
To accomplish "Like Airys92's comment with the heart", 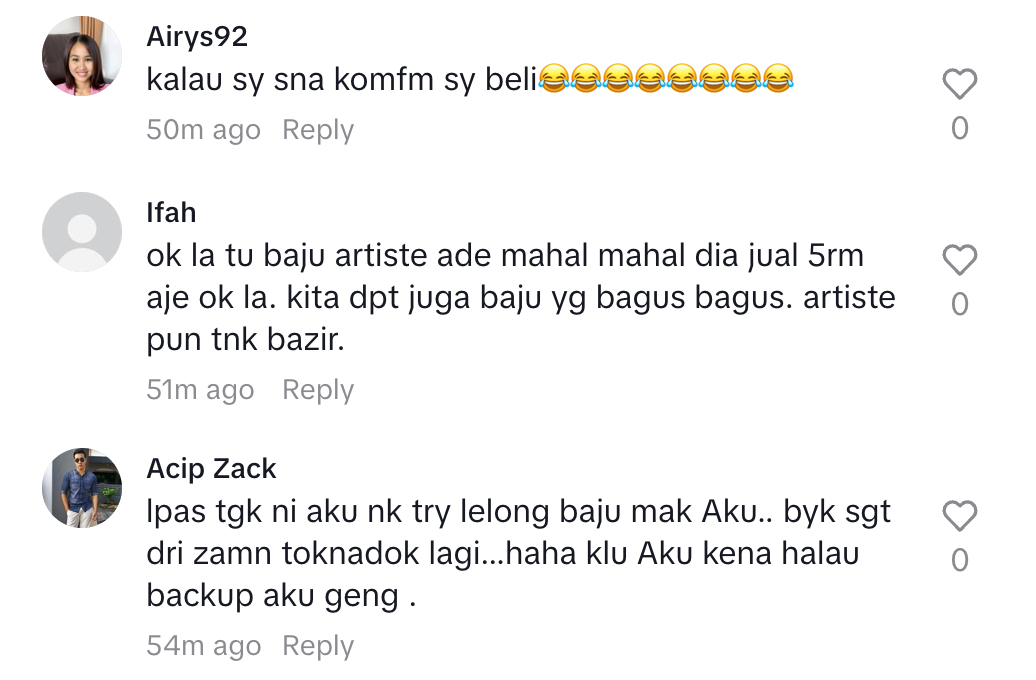I will [x=959, y=85].
